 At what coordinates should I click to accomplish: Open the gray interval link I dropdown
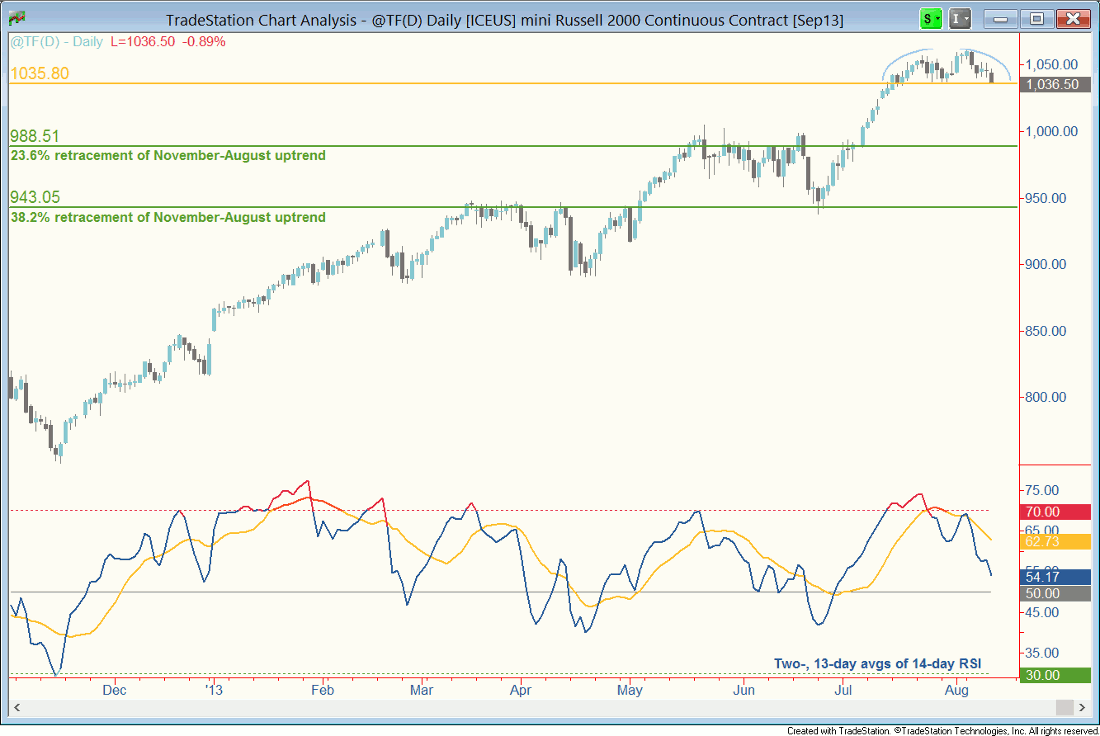pos(960,19)
